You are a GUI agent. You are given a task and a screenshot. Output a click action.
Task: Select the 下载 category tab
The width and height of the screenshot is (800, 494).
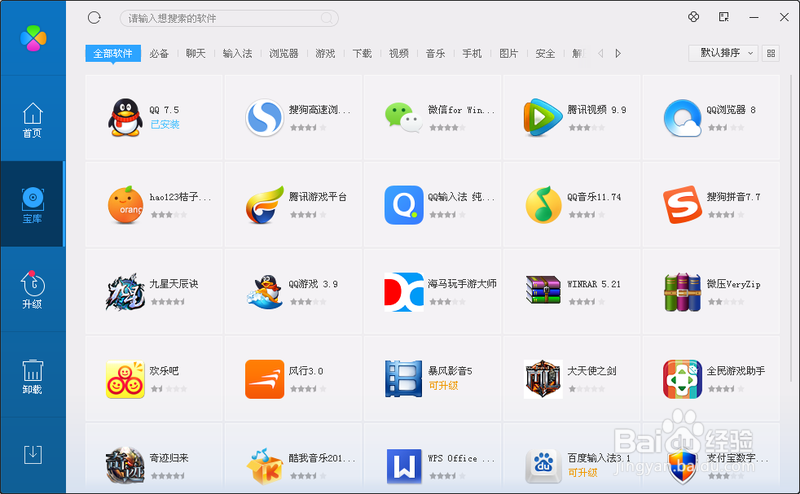(x=362, y=53)
